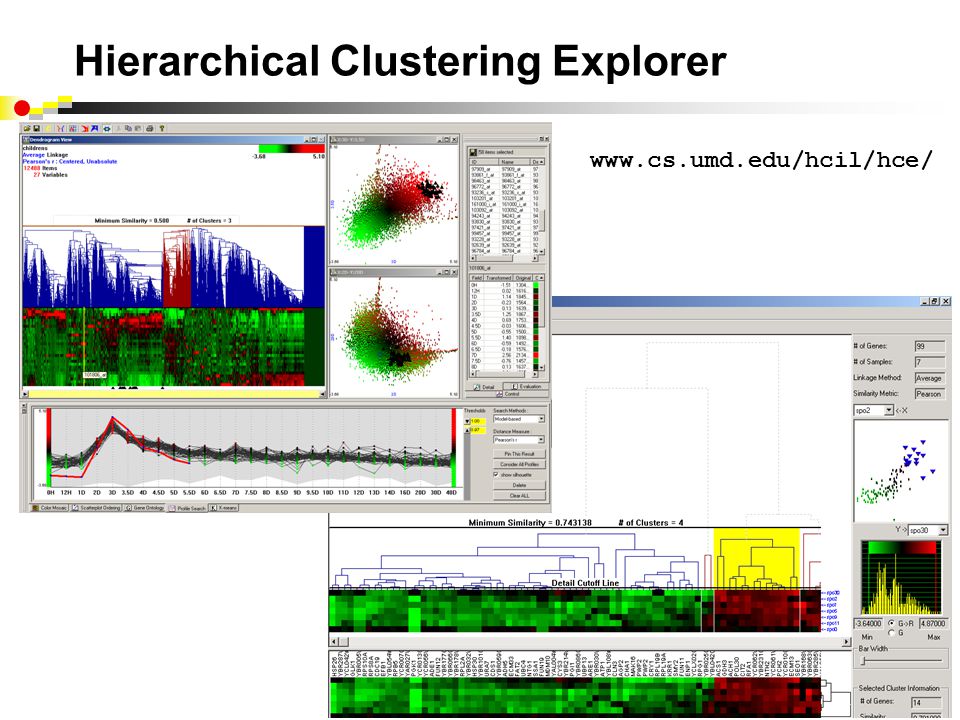Click the right arrow of the heatmap scrollbar
This screenshot has height=720, width=960.
(847, 642)
